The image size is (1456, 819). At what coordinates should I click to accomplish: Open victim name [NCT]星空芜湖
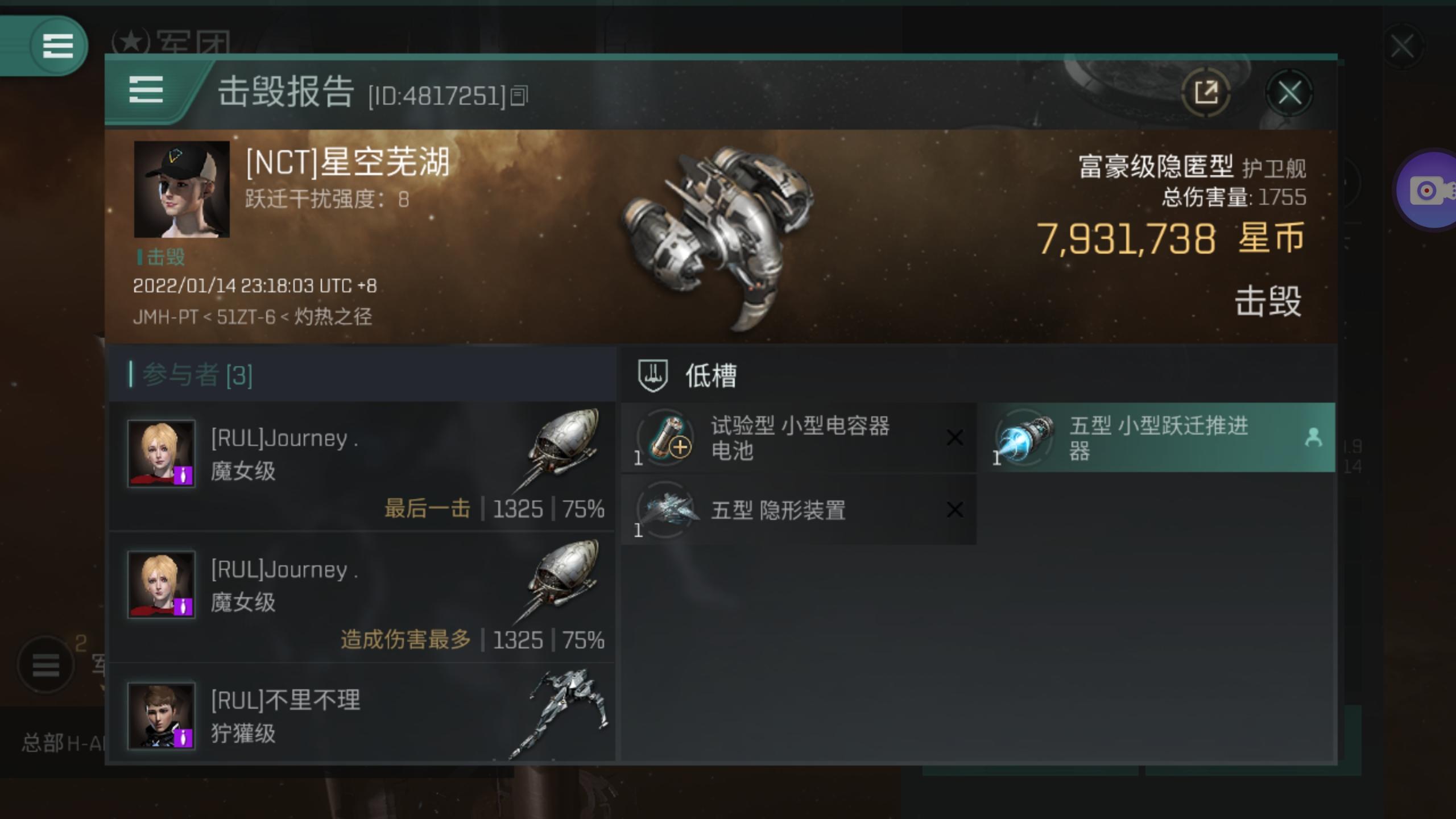(x=348, y=162)
